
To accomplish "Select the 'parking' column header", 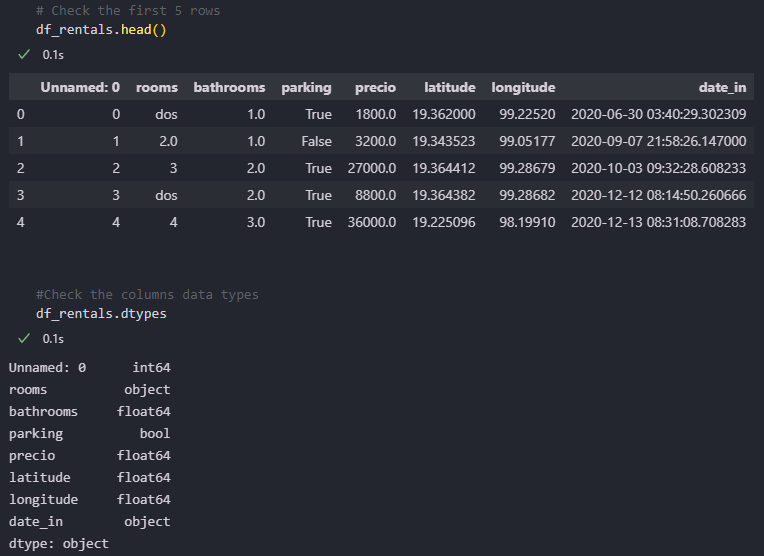I will (x=306, y=88).
